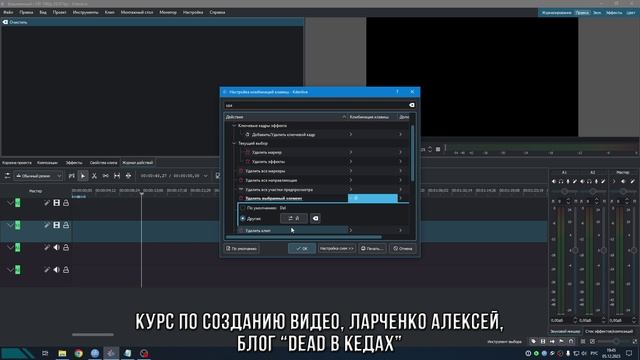Viewport: 640px width, 360px height.
Task: Click A1 mixer record microphone icon
Action: 568,181
